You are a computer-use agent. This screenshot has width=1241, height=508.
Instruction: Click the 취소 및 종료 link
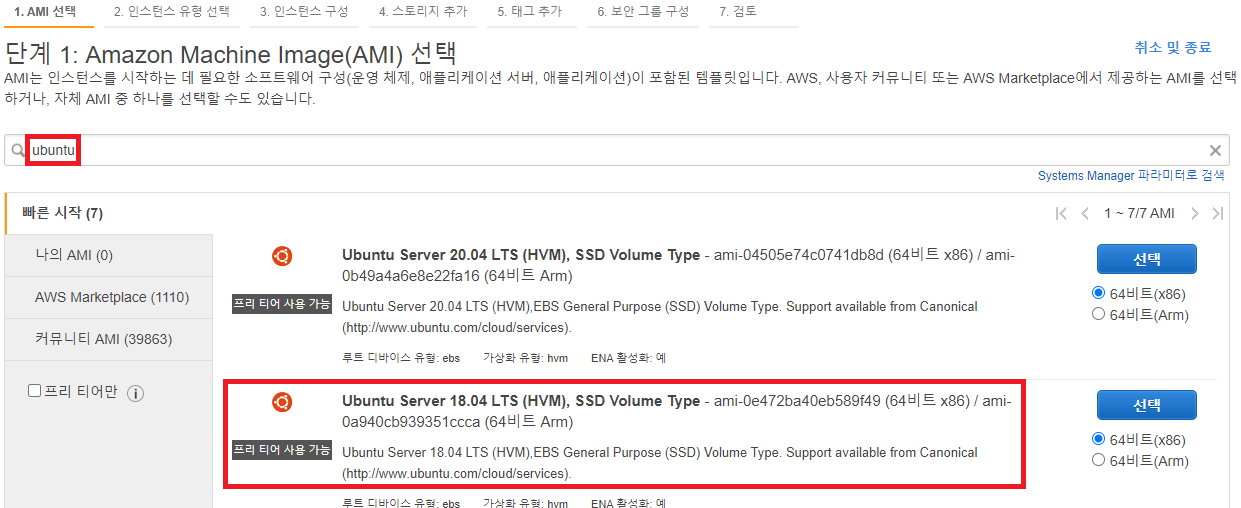(x=1172, y=47)
